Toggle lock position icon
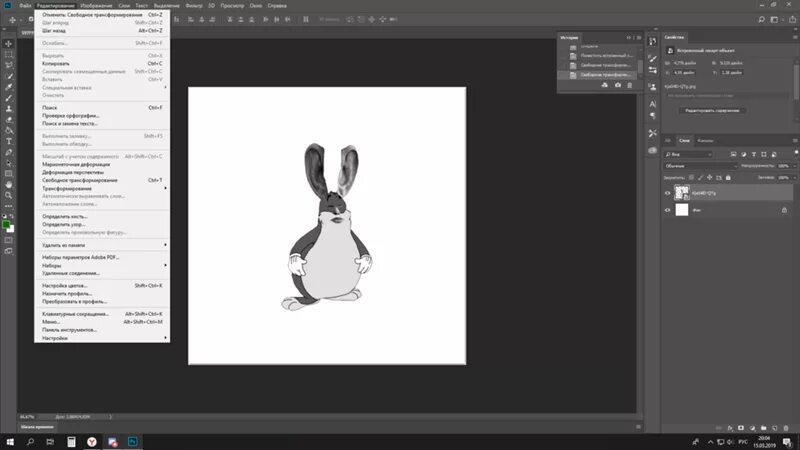 (x=710, y=178)
